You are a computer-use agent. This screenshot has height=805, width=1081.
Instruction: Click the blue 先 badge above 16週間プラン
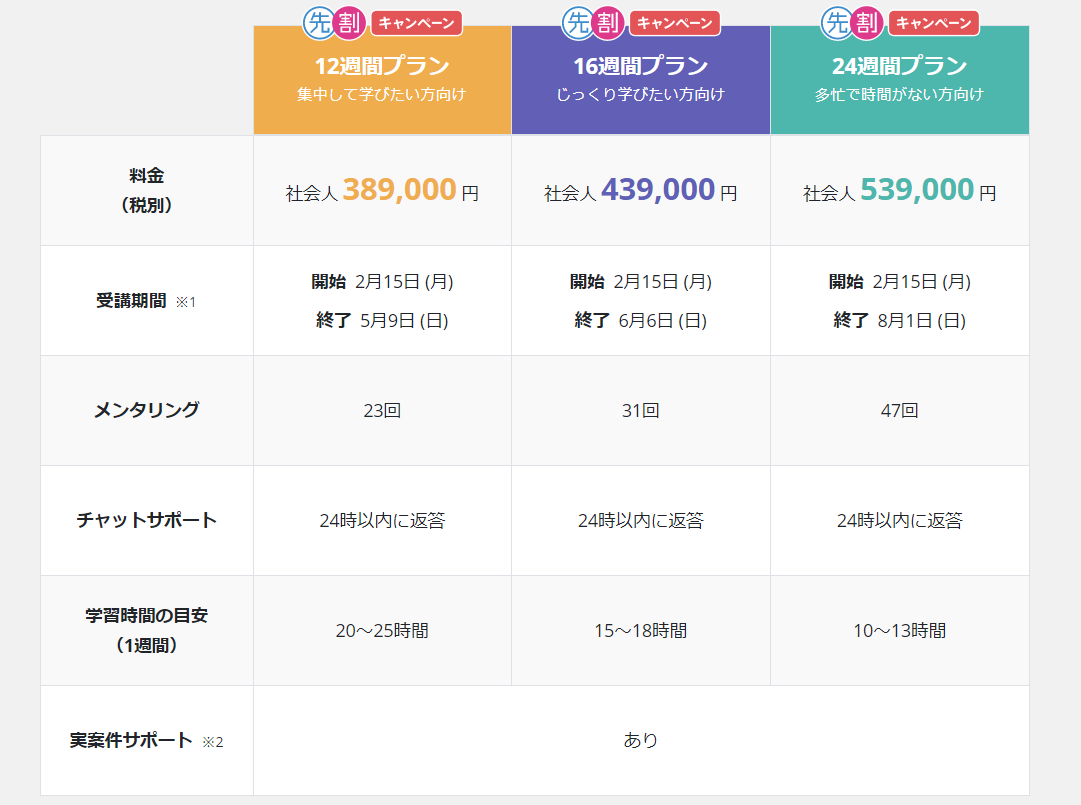pos(577,23)
